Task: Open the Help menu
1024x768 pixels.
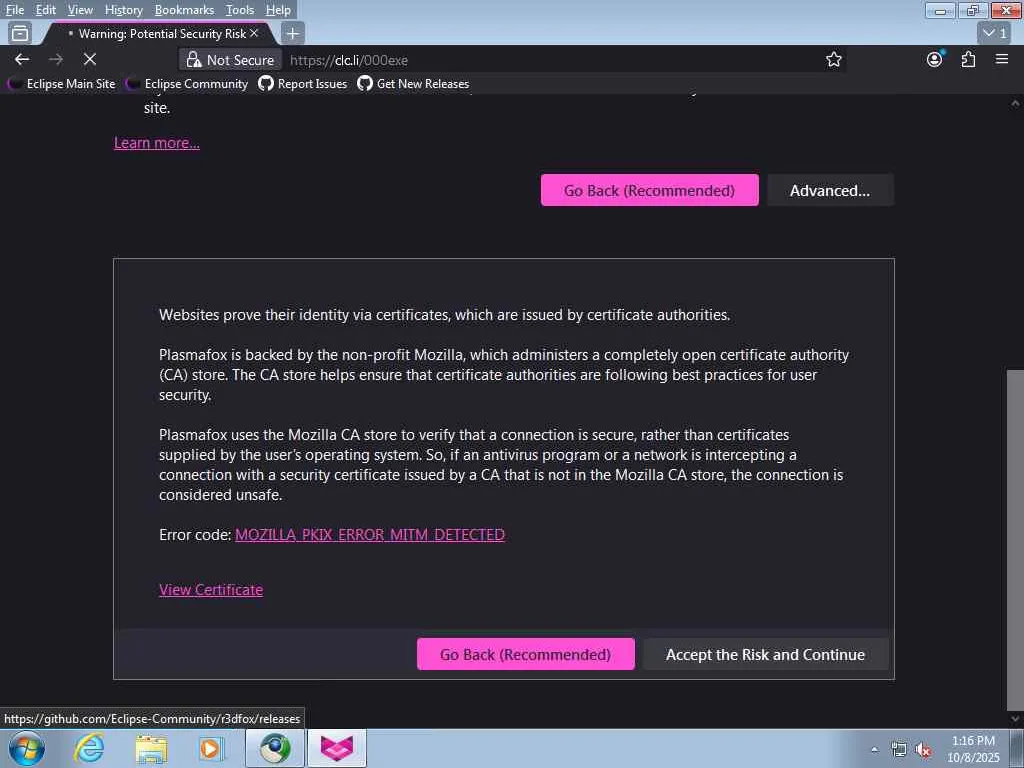Action: coord(278,10)
